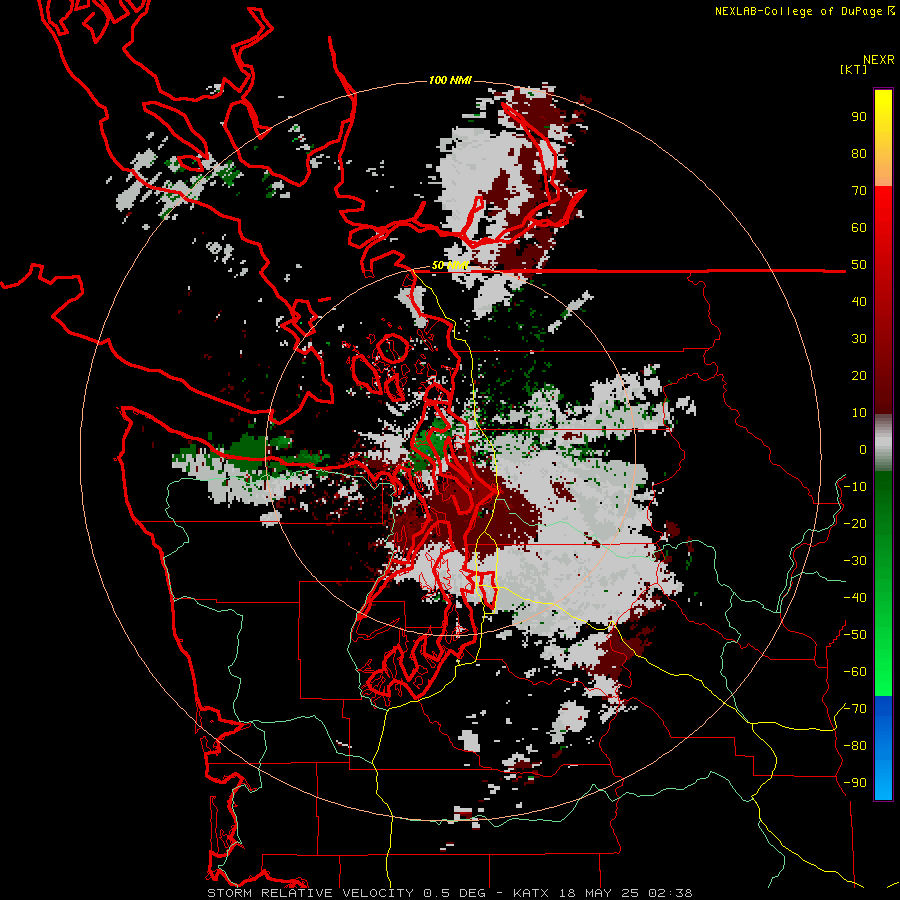This screenshot has width=900, height=900.
Task: Click the STORM RELATIVE VELOCITY caption text
Action: pyautogui.click(x=310, y=893)
